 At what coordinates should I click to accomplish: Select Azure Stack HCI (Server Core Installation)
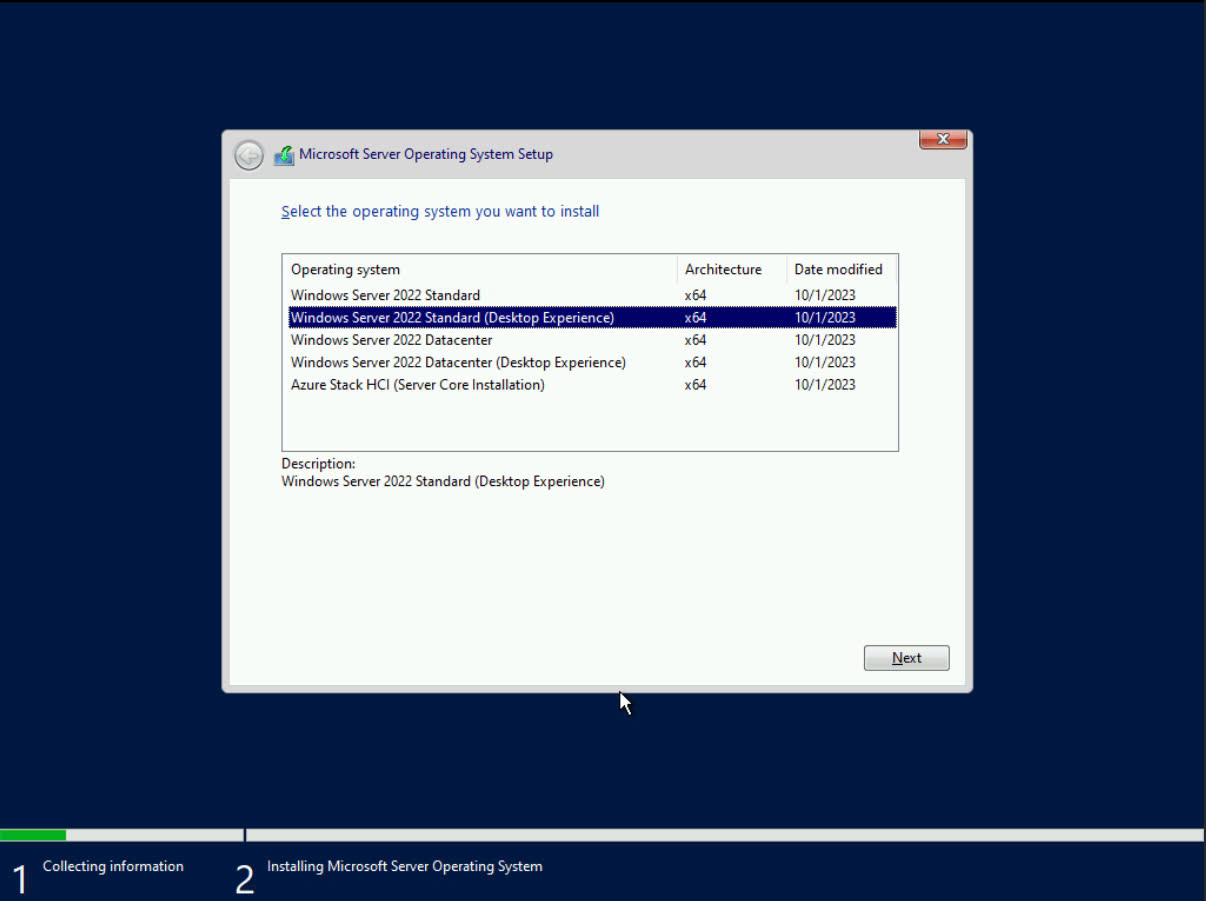click(592, 385)
